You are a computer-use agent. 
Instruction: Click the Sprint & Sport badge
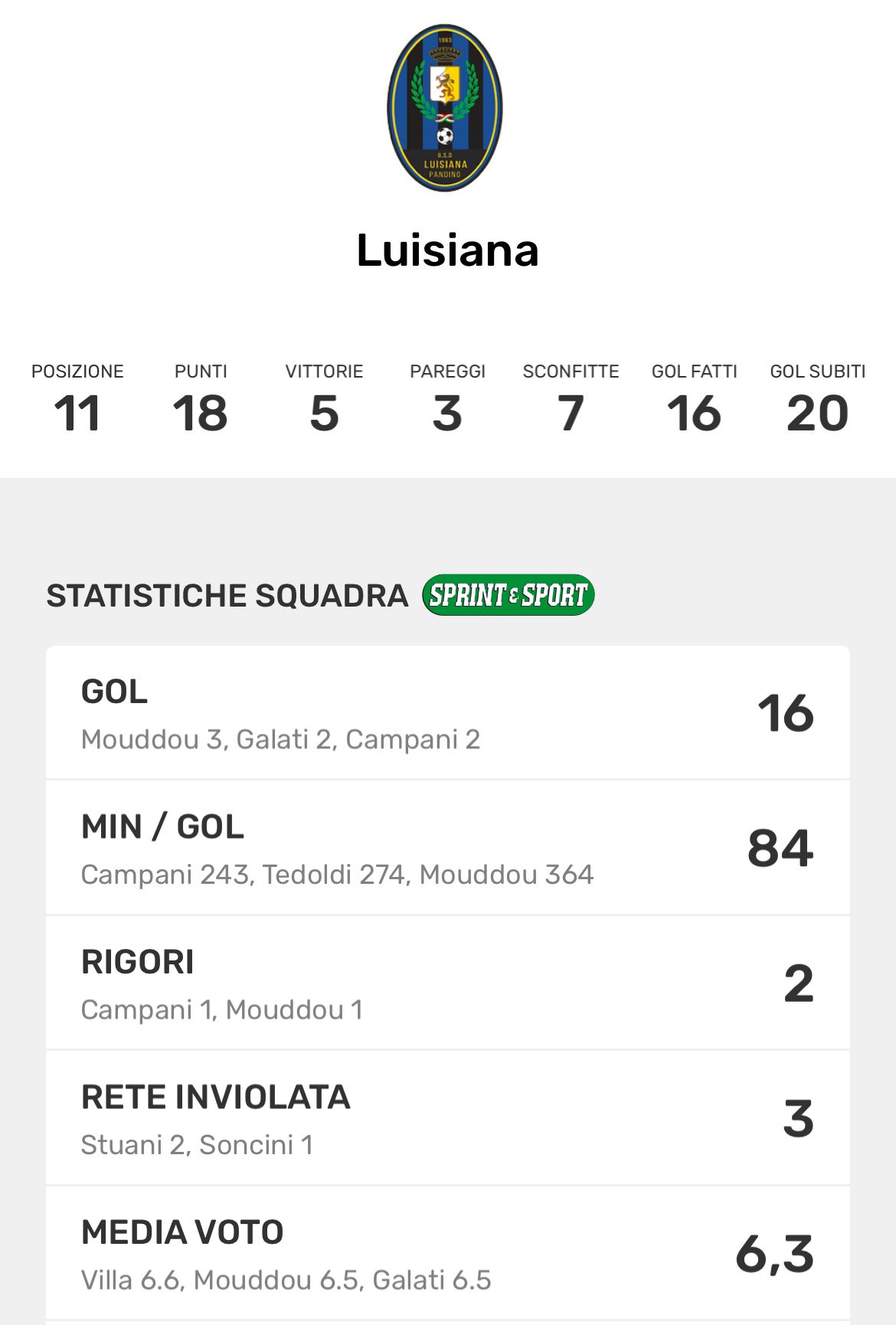[508, 595]
